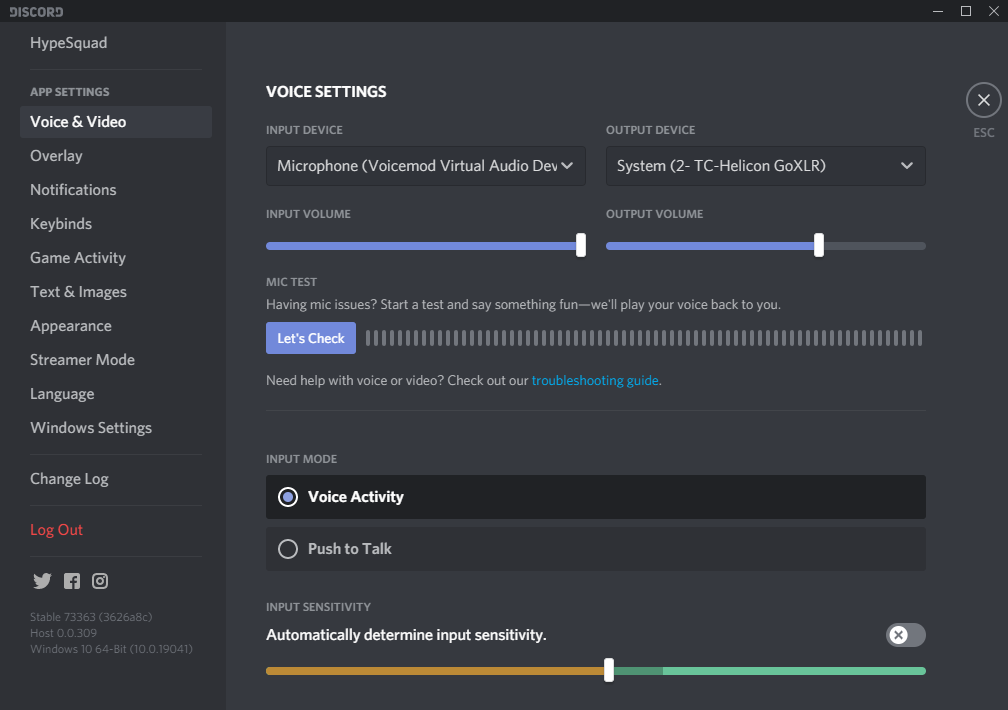This screenshot has height=710, width=1008.
Task: Open Discord's Twitter page icon
Action: point(42,581)
